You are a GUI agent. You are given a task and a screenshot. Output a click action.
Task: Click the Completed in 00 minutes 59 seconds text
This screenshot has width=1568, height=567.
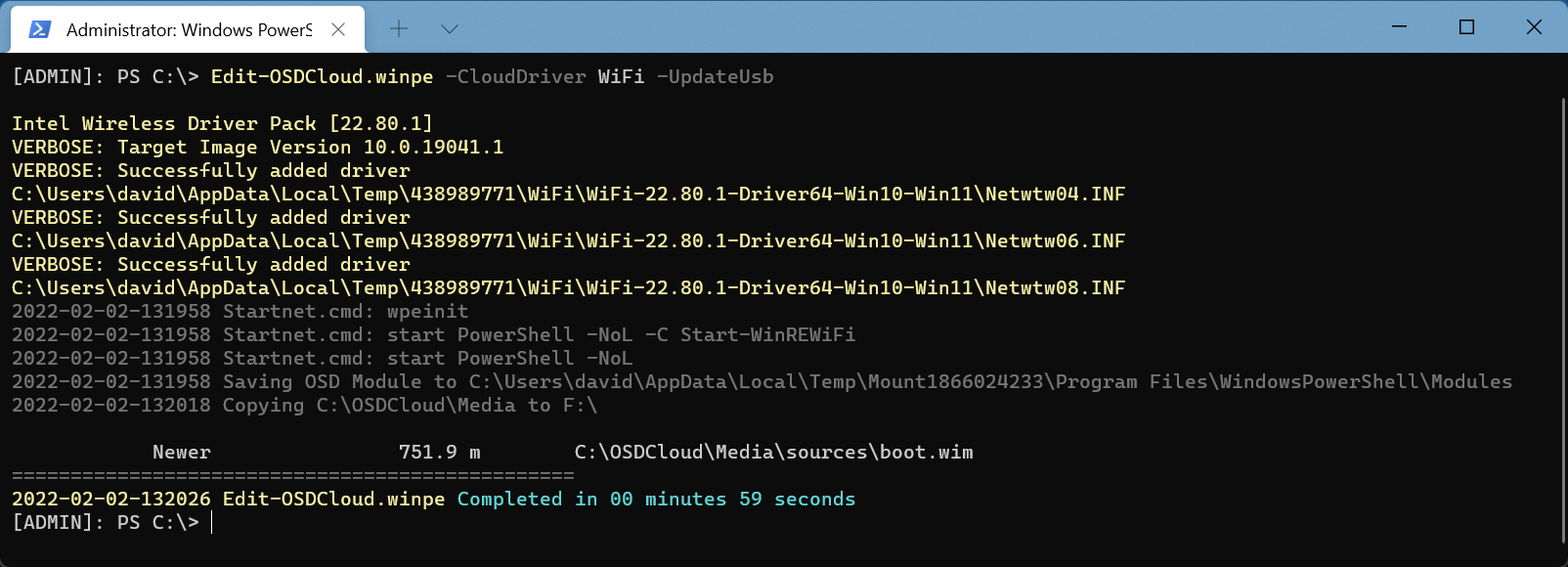click(x=656, y=499)
